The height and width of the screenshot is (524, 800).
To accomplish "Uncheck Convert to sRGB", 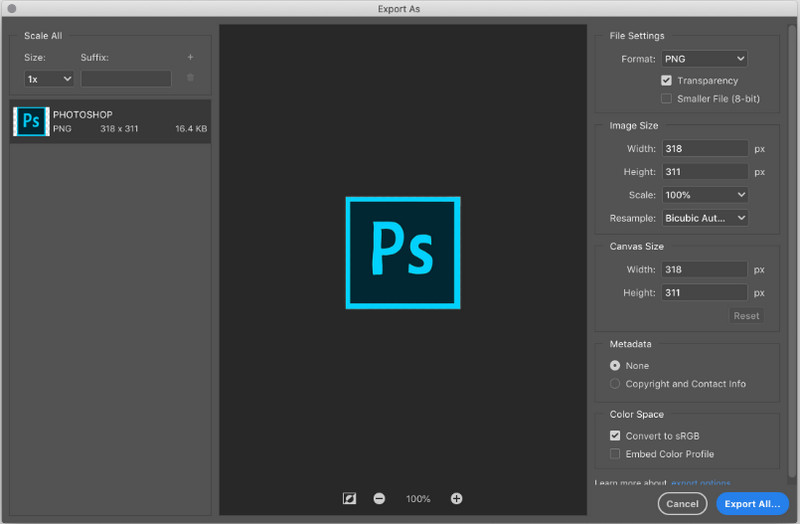I will tap(615, 436).
